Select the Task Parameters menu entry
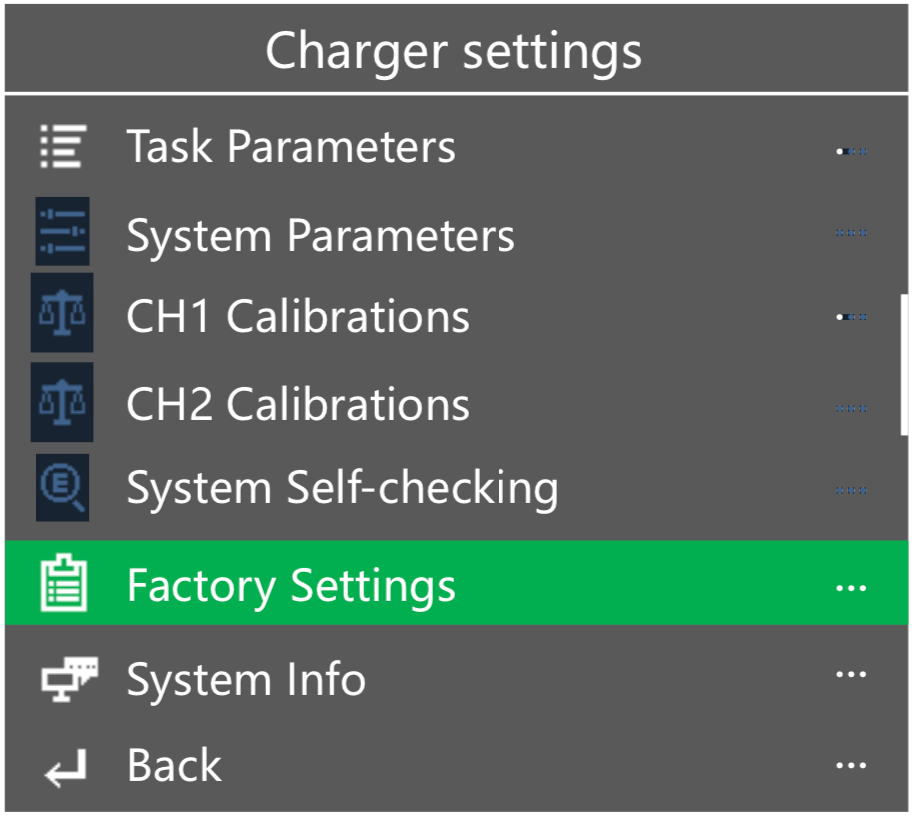Image resolution: width=912 pixels, height=818 pixels. 290,147
